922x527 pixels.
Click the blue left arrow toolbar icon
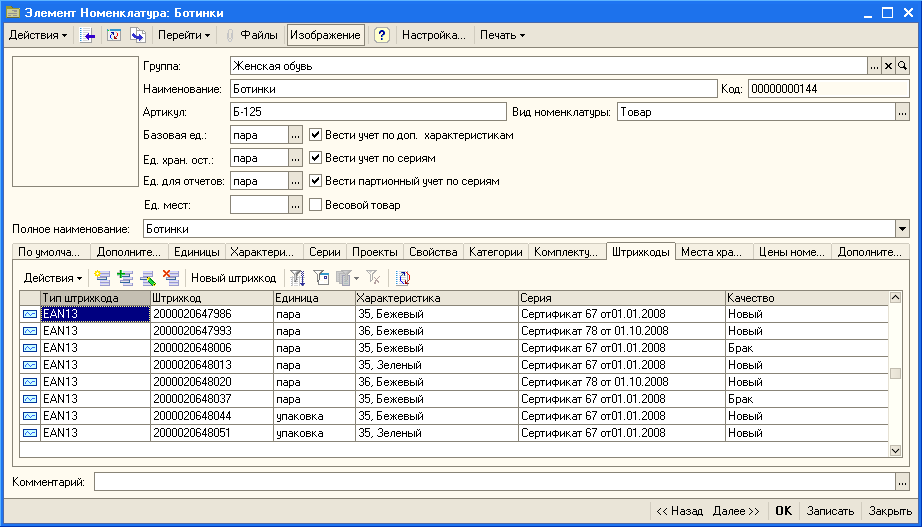coord(88,35)
